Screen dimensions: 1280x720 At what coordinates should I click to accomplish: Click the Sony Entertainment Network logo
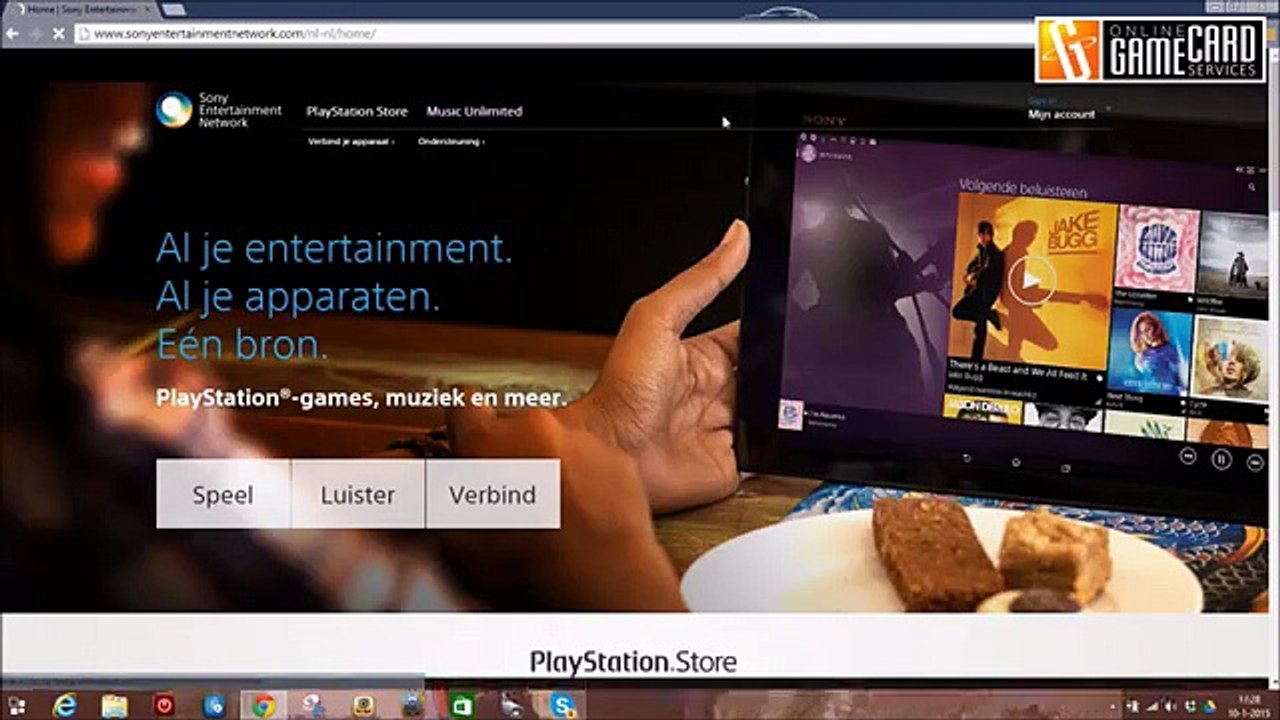[x=219, y=110]
